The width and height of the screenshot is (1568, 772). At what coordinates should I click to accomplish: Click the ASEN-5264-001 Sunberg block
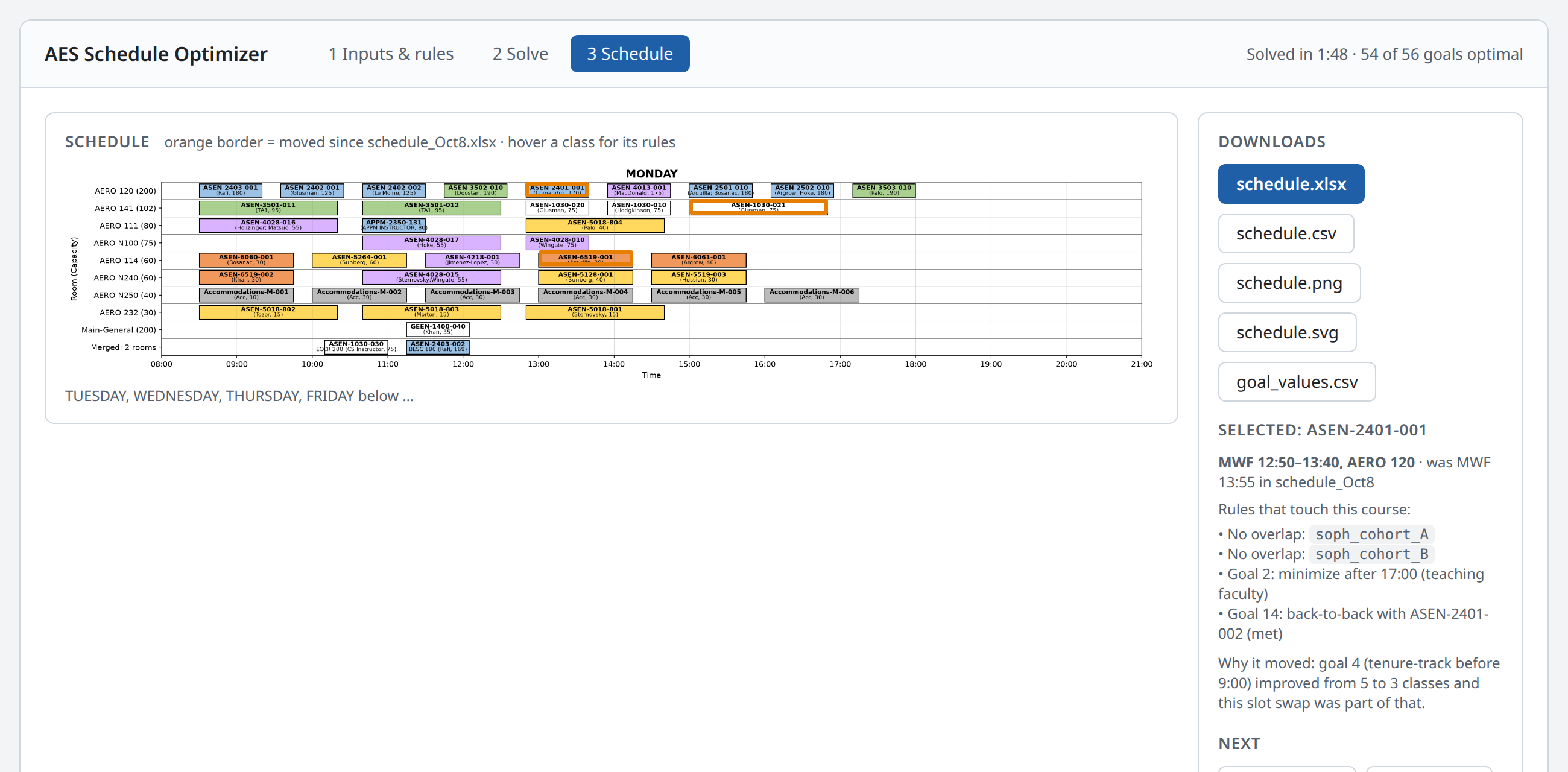pos(359,260)
